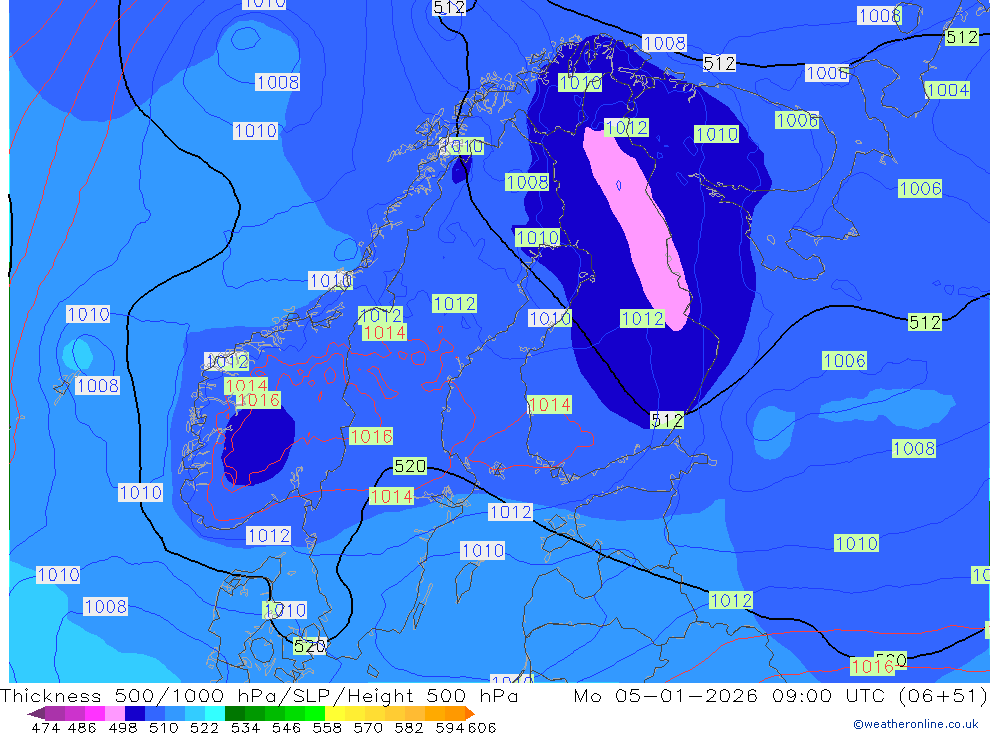This screenshot has height=733, width=1000.
Task: Click the 498 legend value
Action: point(123,727)
